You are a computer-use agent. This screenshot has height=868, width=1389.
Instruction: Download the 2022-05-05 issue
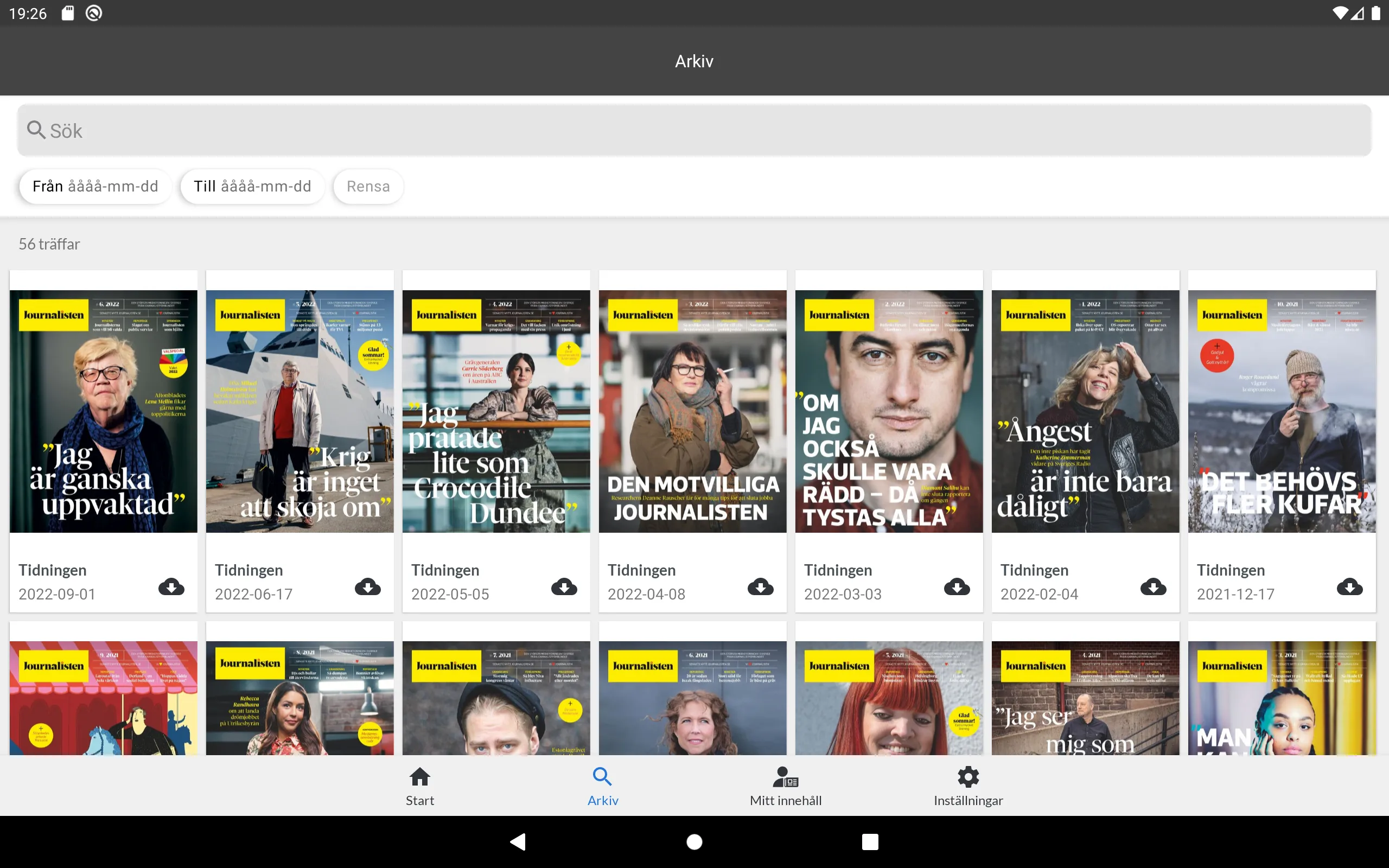point(564,586)
